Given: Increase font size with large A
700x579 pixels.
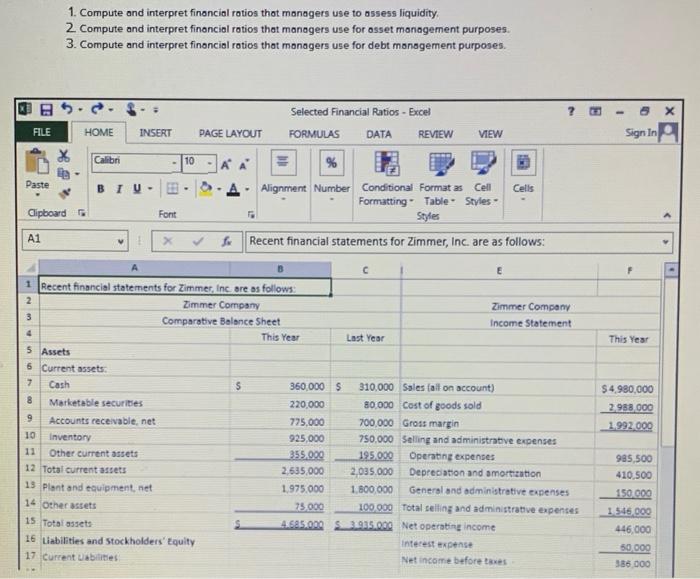Looking at the screenshot, I should 226,165.
